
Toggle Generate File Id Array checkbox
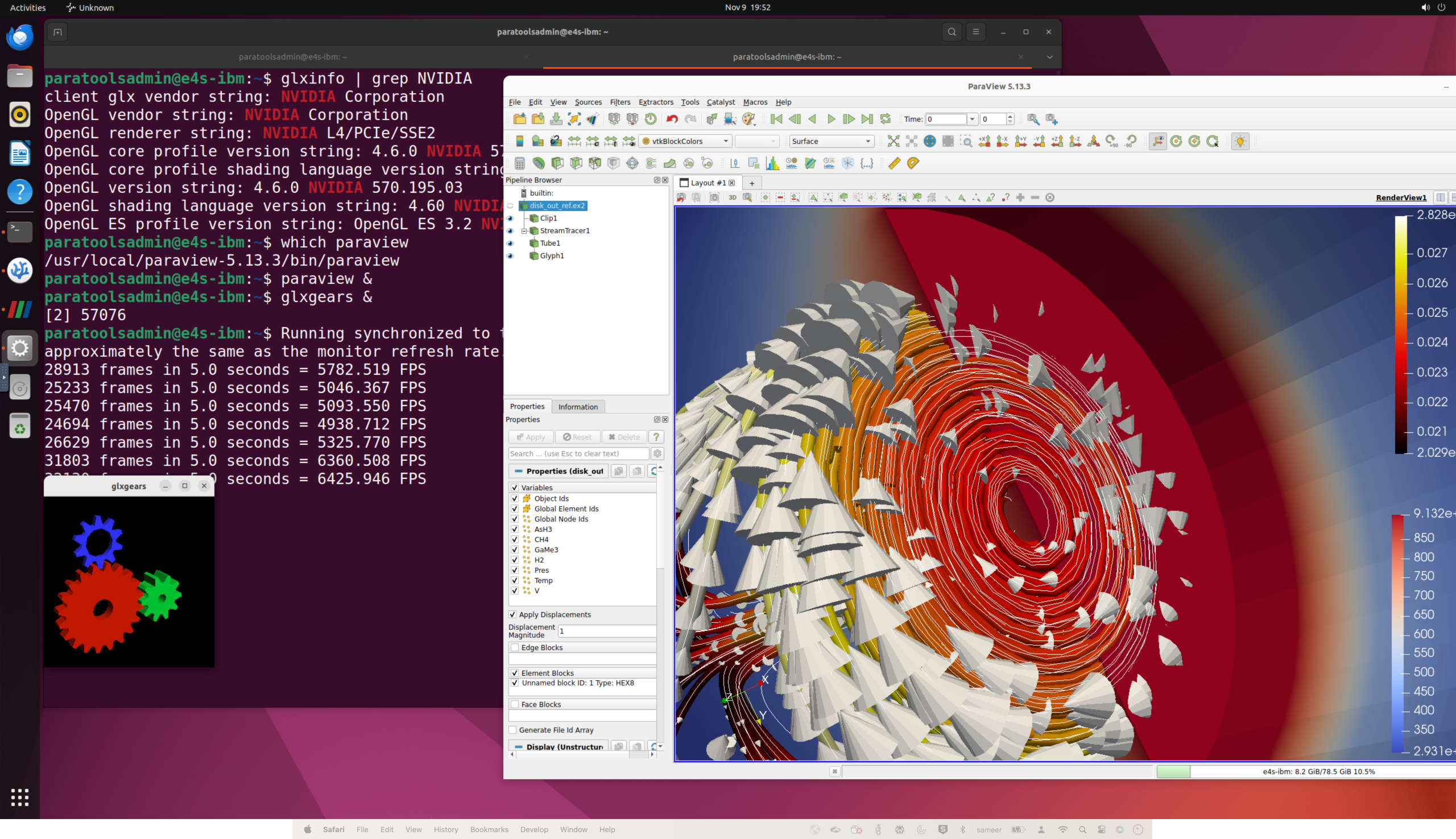click(512, 730)
